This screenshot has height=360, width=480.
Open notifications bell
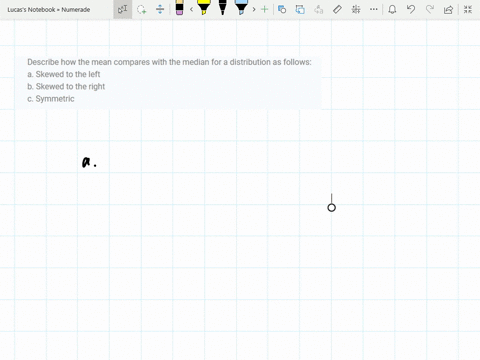point(392,9)
